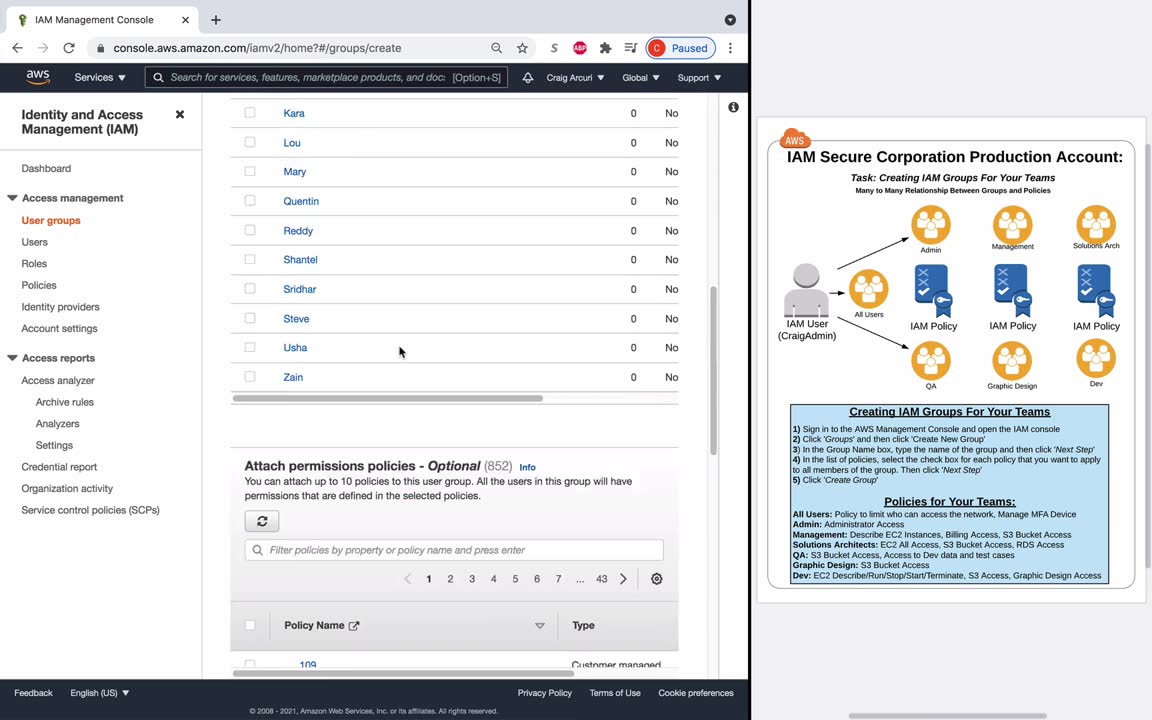Screen dimensions: 1152x720
Task: Close the IAM navigation sidebar
Action: [180, 115]
